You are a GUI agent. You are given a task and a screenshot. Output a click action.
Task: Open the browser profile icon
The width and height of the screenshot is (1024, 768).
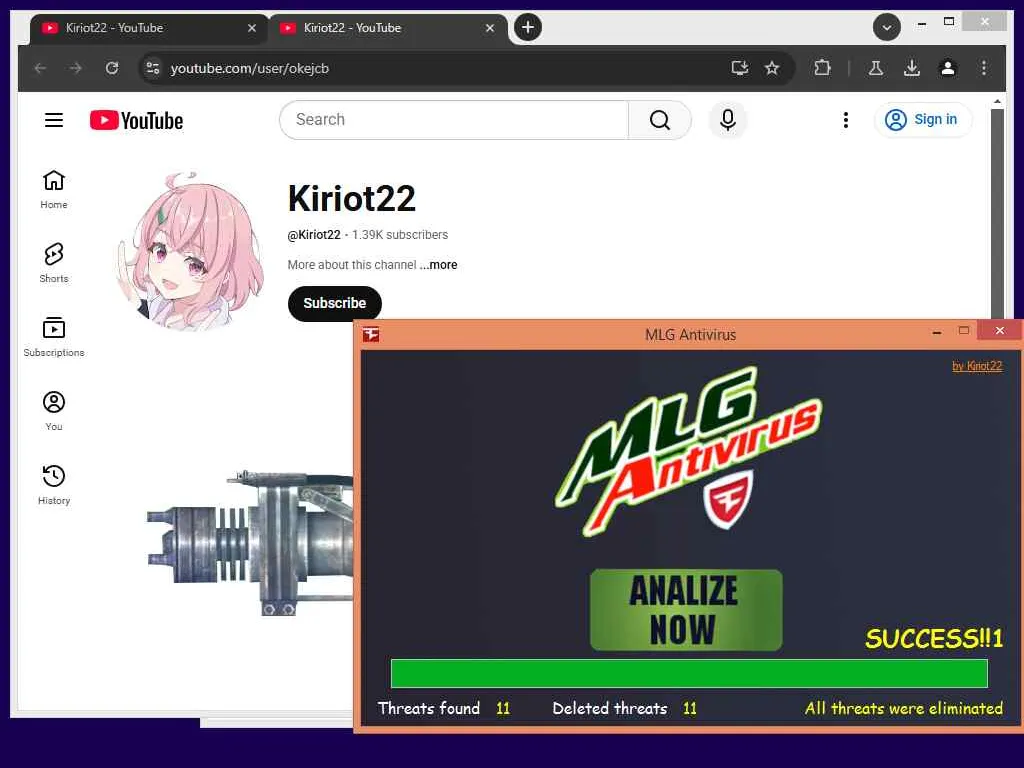click(x=948, y=68)
